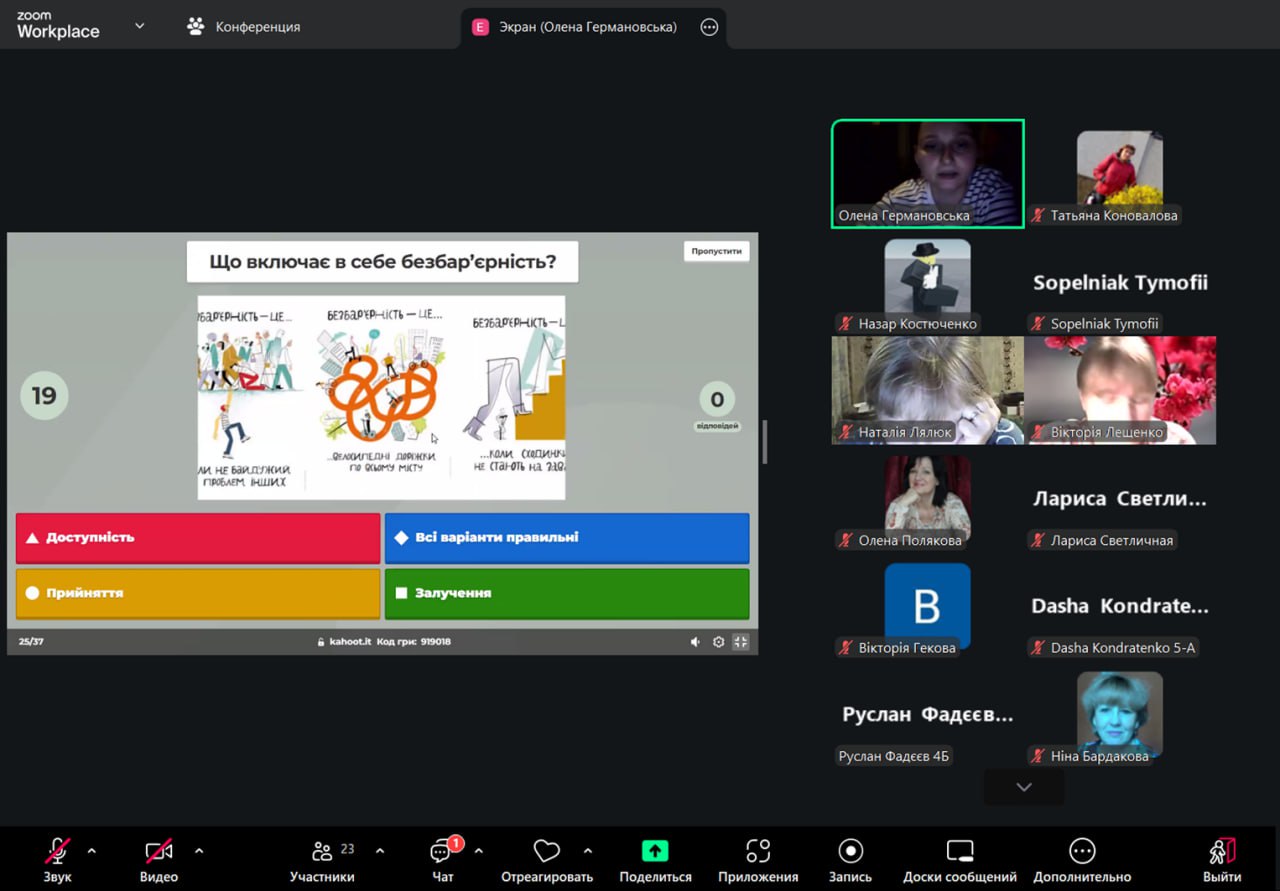Switch to the Конференция tab
Image resolution: width=1280 pixels, height=891 pixels.
pos(244,27)
